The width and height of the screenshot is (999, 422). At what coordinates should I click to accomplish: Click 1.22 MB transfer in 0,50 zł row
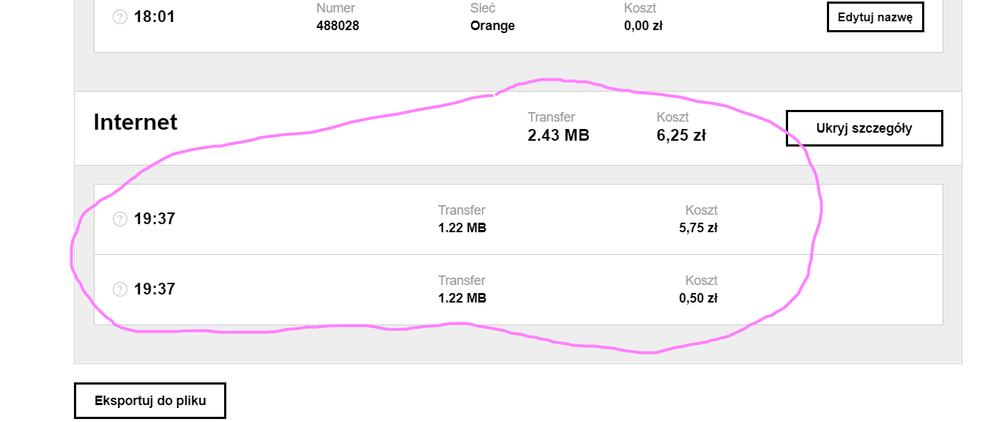[x=462, y=298]
